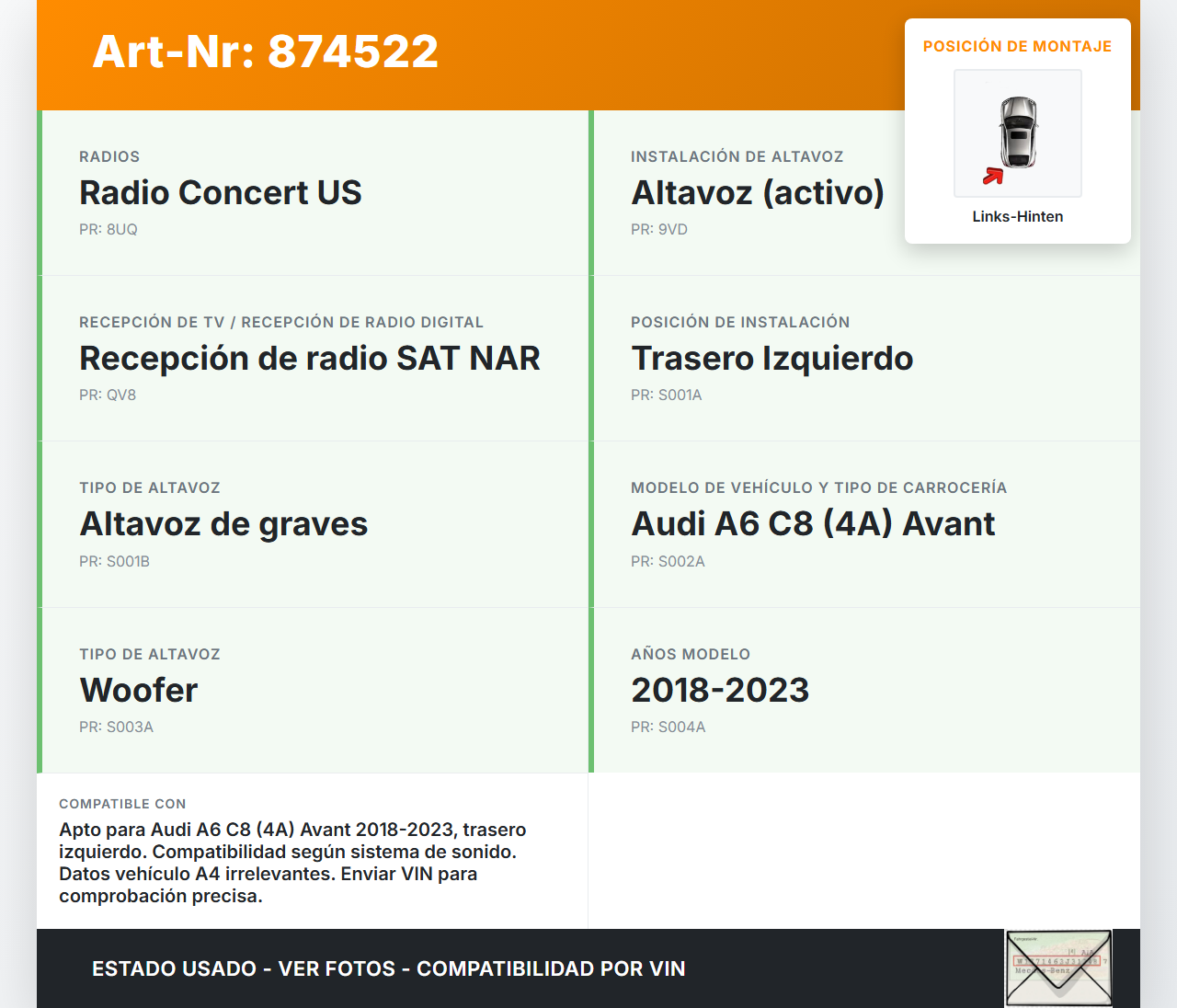Select the 2018-2023 model years
Screen dimensions: 1177x1008
point(720,691)
